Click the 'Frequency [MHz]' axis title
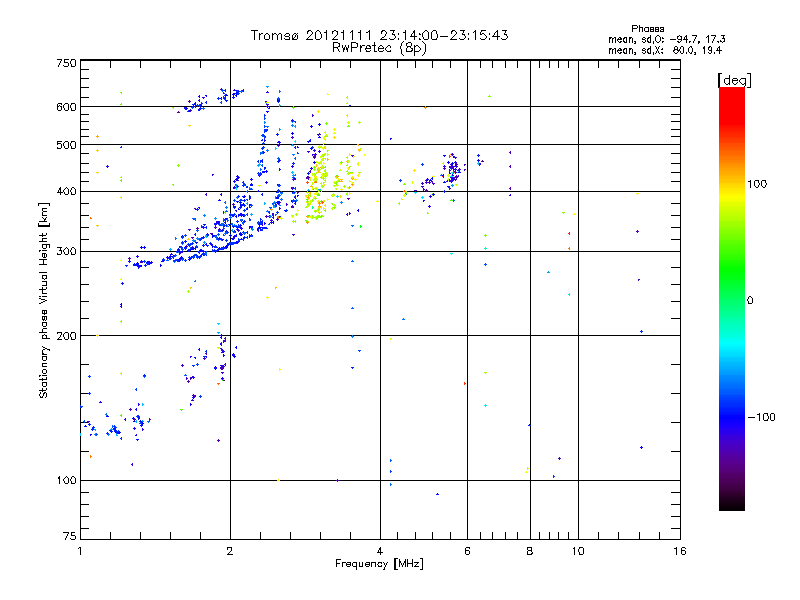This screenshot has width=800, height=600. [x=379, y=564]
